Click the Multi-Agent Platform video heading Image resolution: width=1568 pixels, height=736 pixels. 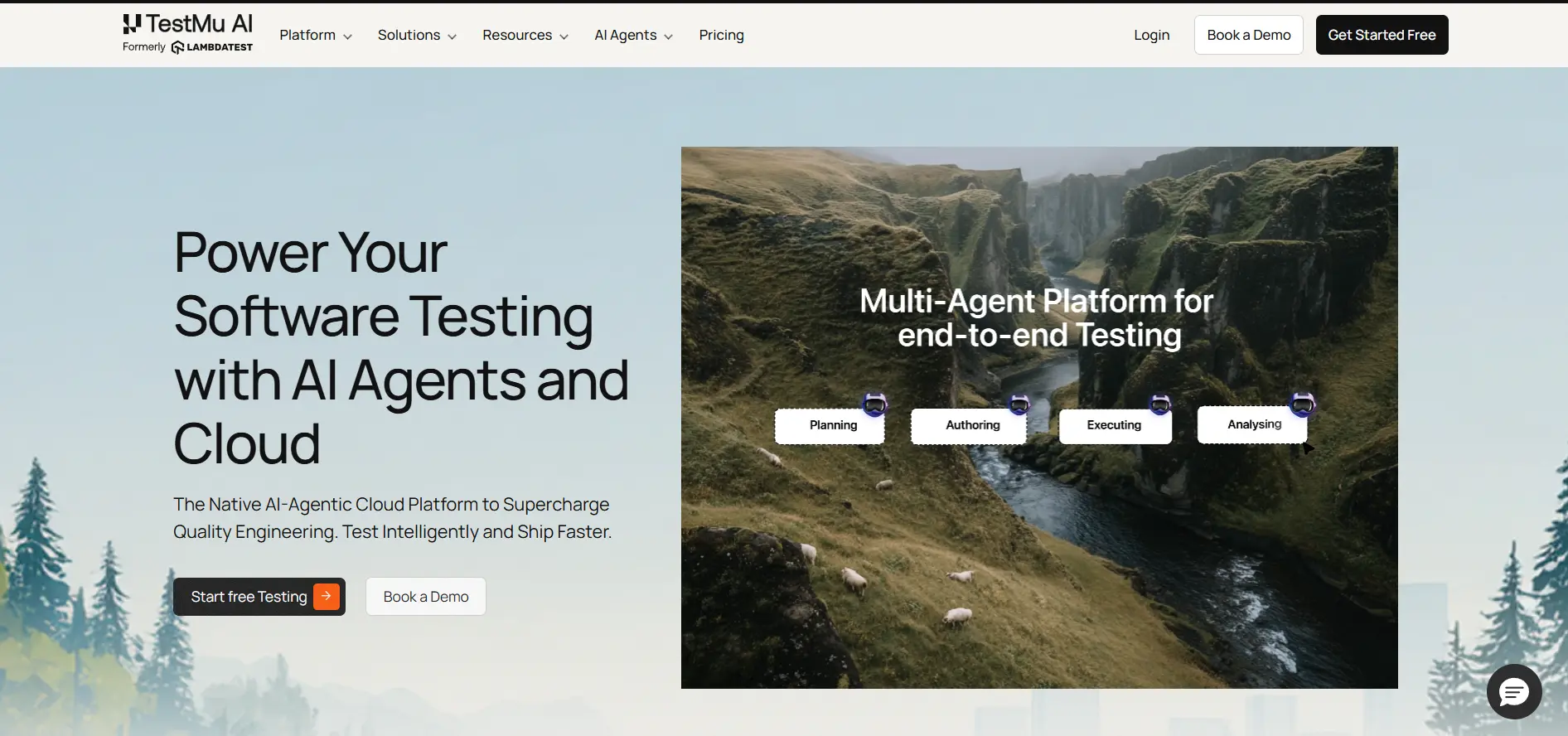1037,318
